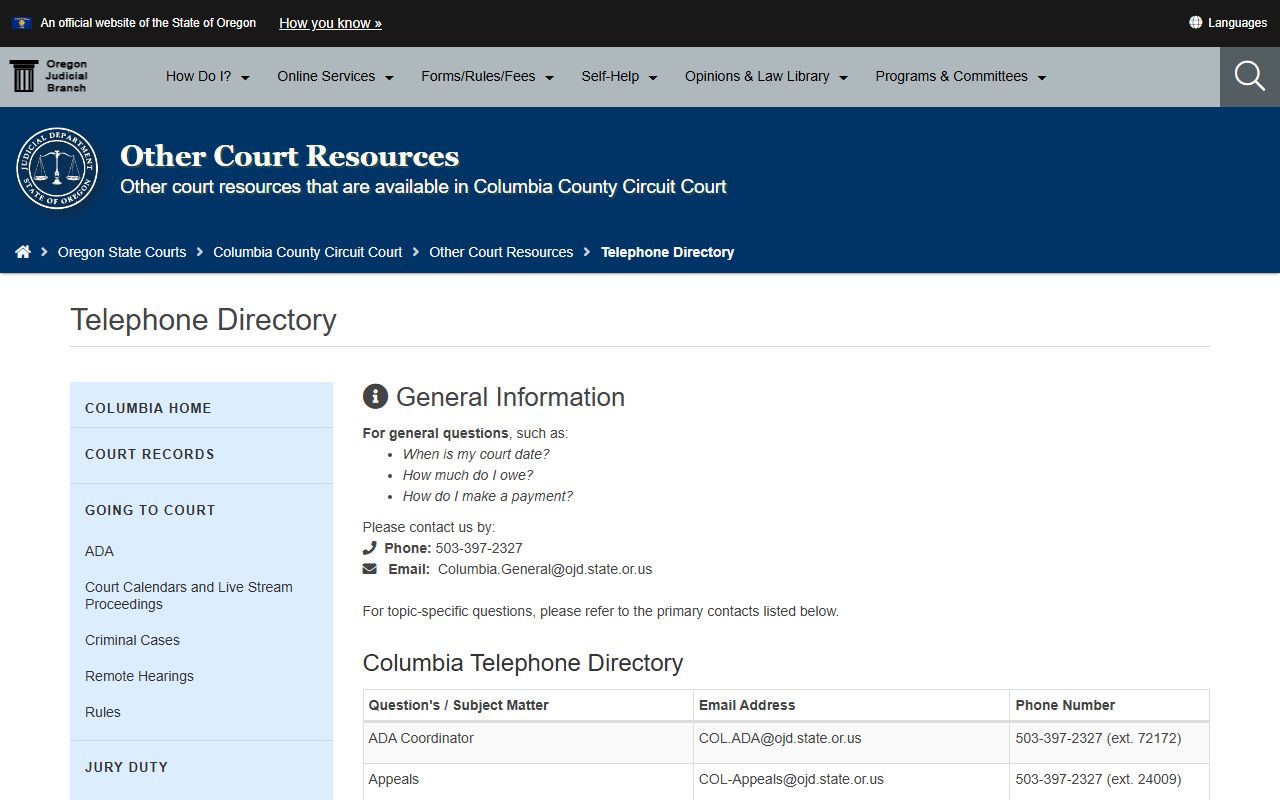Click the phone handset icon

pyautogui.click(x=370, y=548)
